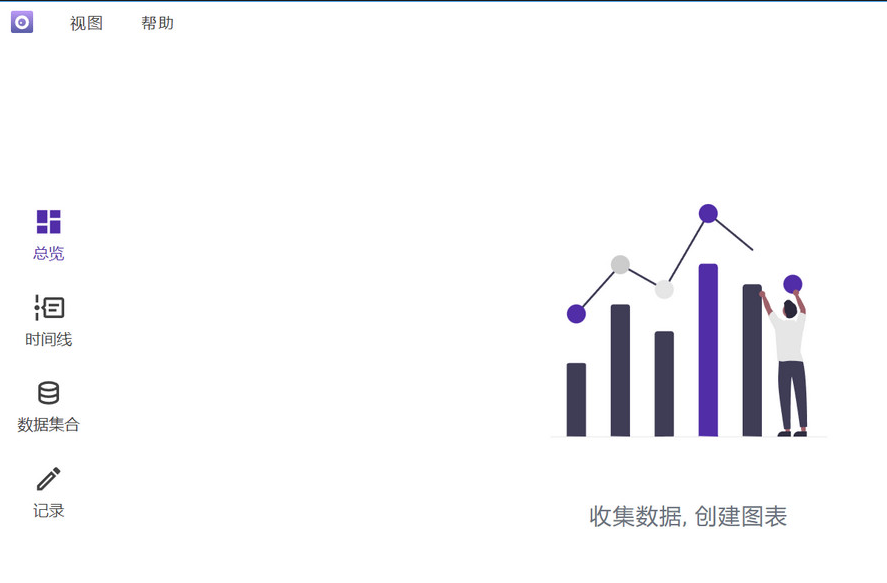Open the 记录 pencil icon
887x583 pixels.
pos(49,479)
